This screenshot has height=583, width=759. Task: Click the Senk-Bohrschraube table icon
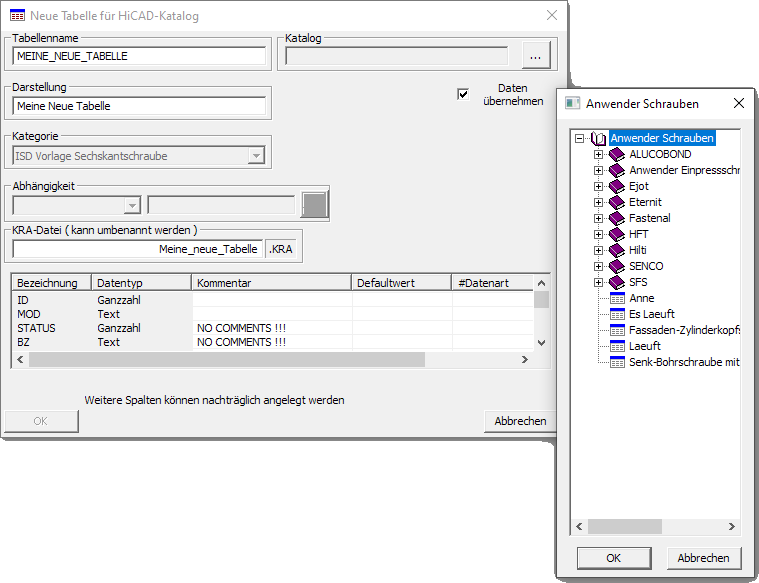pyautogui.click(x=617, y=362)
